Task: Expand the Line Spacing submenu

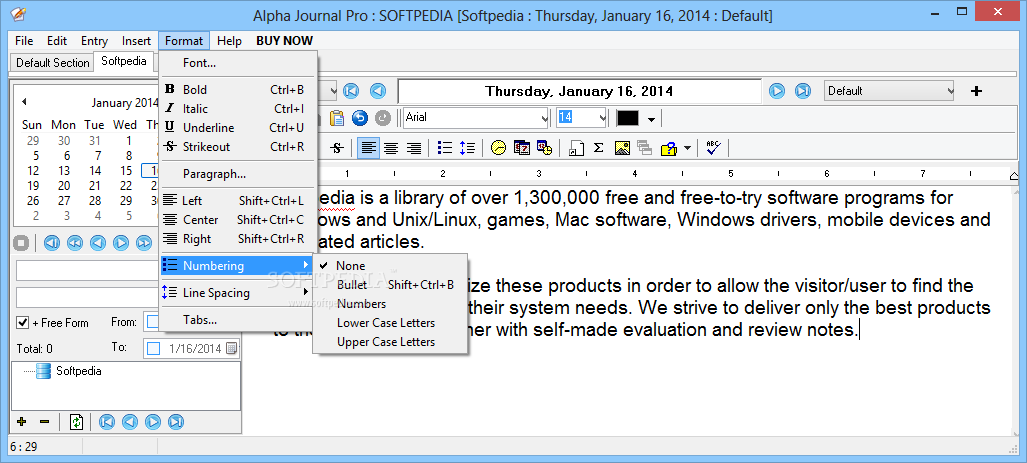Action: coord(238,293)
